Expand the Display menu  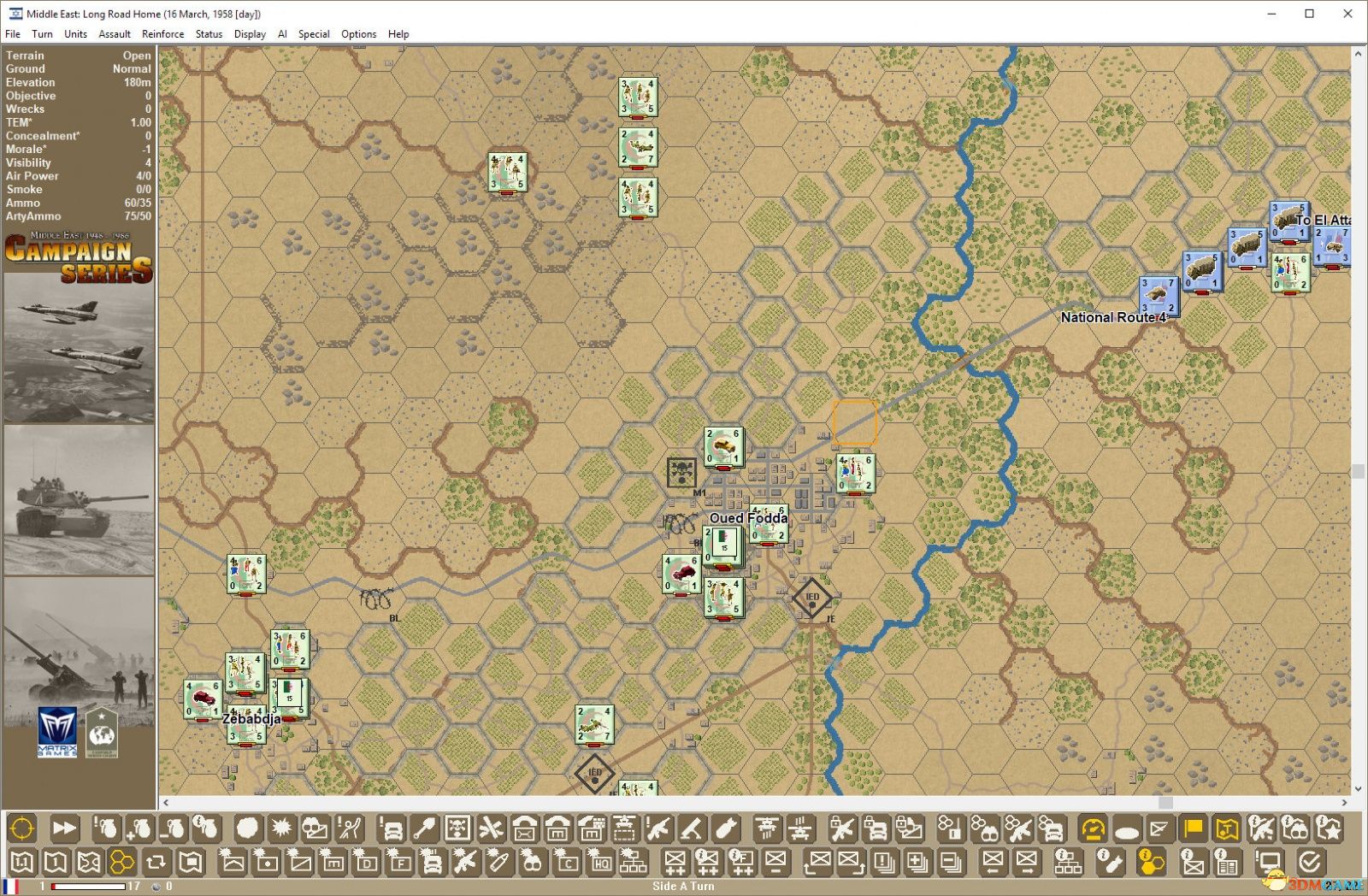(x=250, y=34)
